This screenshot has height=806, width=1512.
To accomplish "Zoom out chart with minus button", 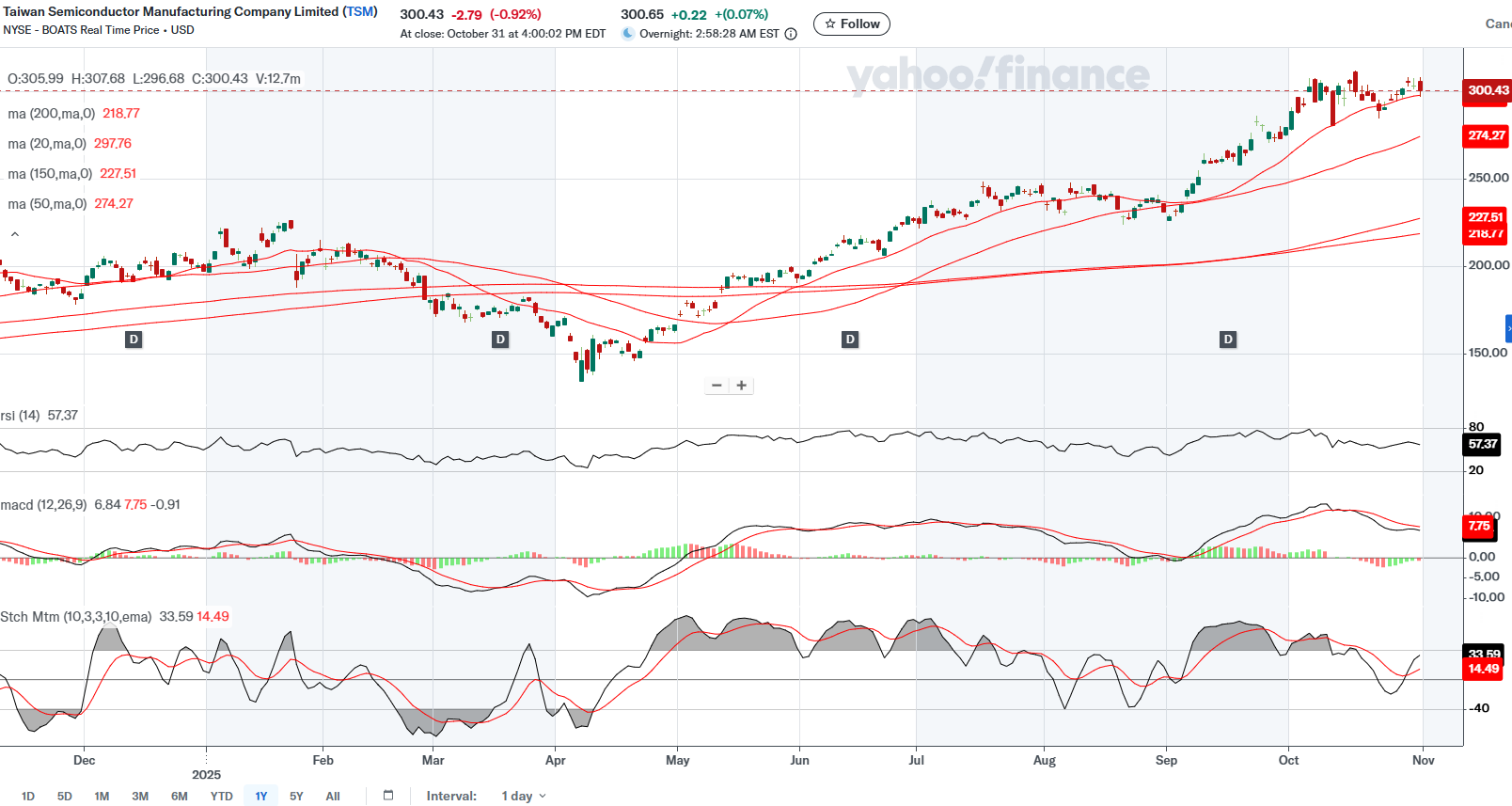I will [x=717, y=386].
